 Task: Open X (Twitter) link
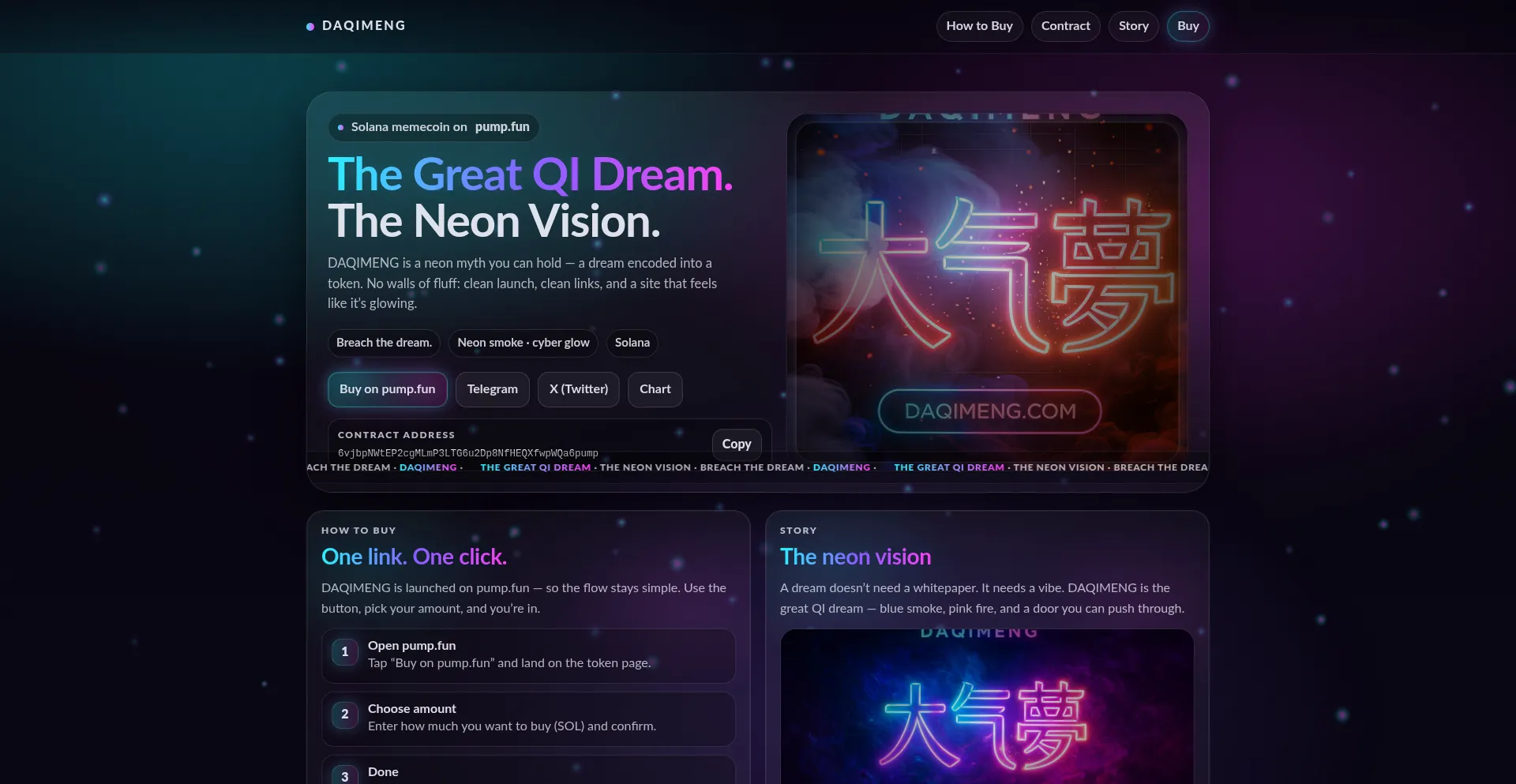579,389
